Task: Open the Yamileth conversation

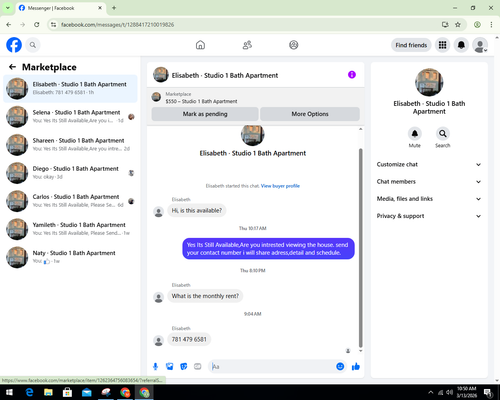Action: pyautogui.click(x=70, y=229)
